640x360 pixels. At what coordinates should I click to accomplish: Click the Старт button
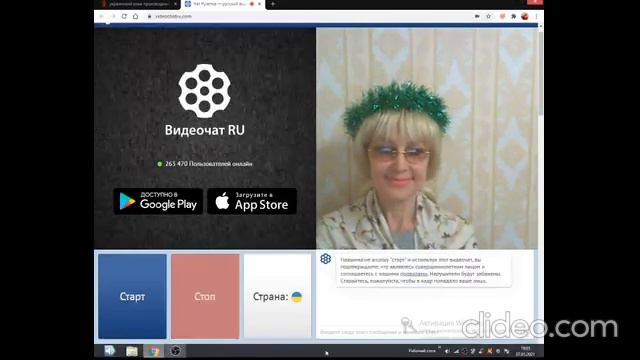(132, 296)
